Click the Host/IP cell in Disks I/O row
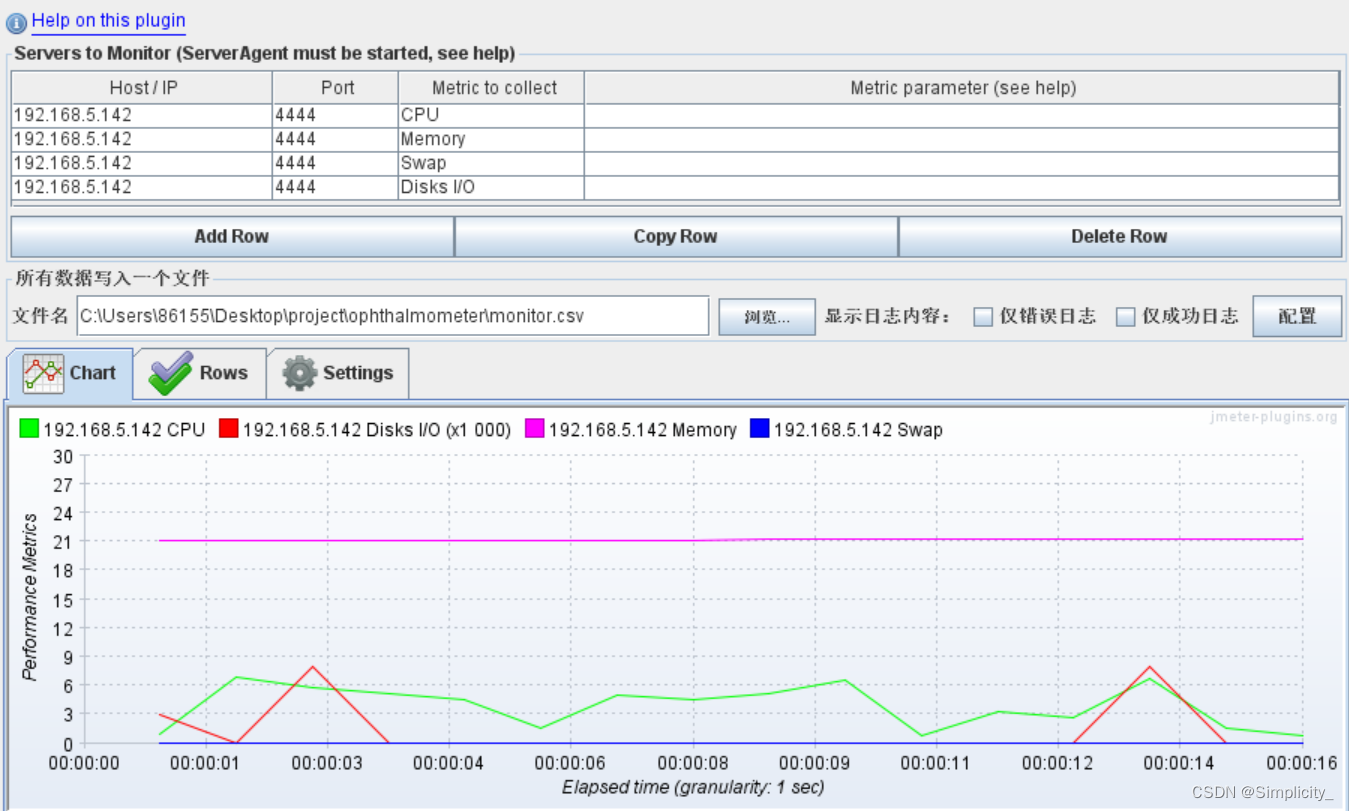This screenshot has height=811, width=1349. [142, 187]
